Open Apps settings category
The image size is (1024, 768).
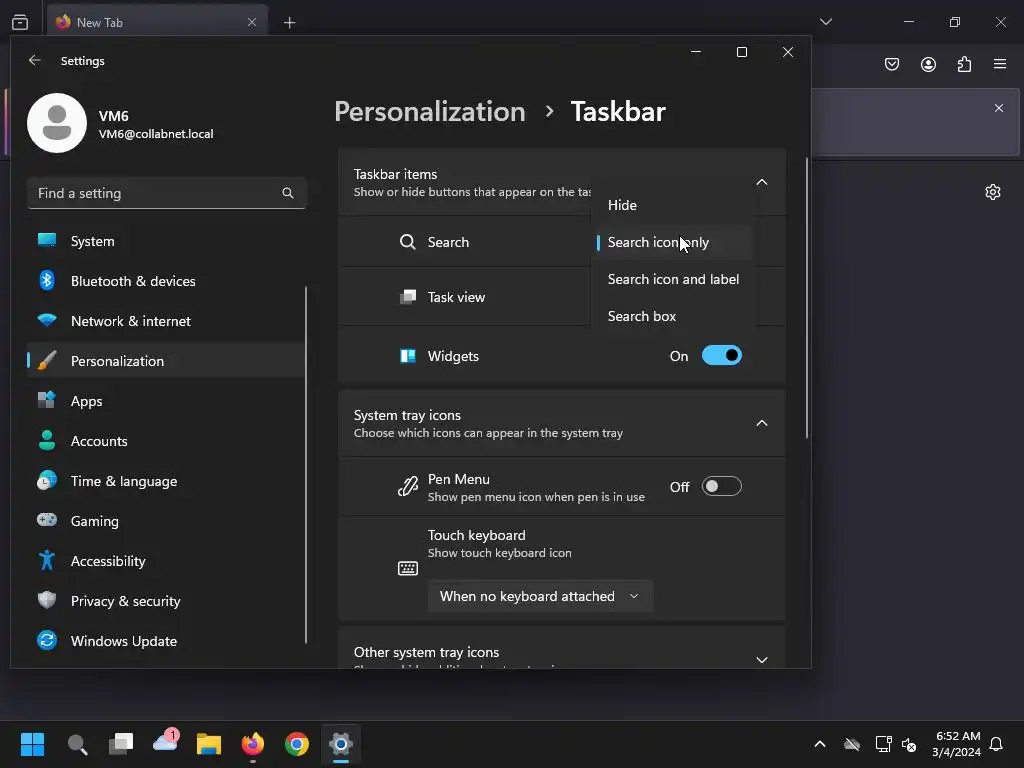click(166, 401)
